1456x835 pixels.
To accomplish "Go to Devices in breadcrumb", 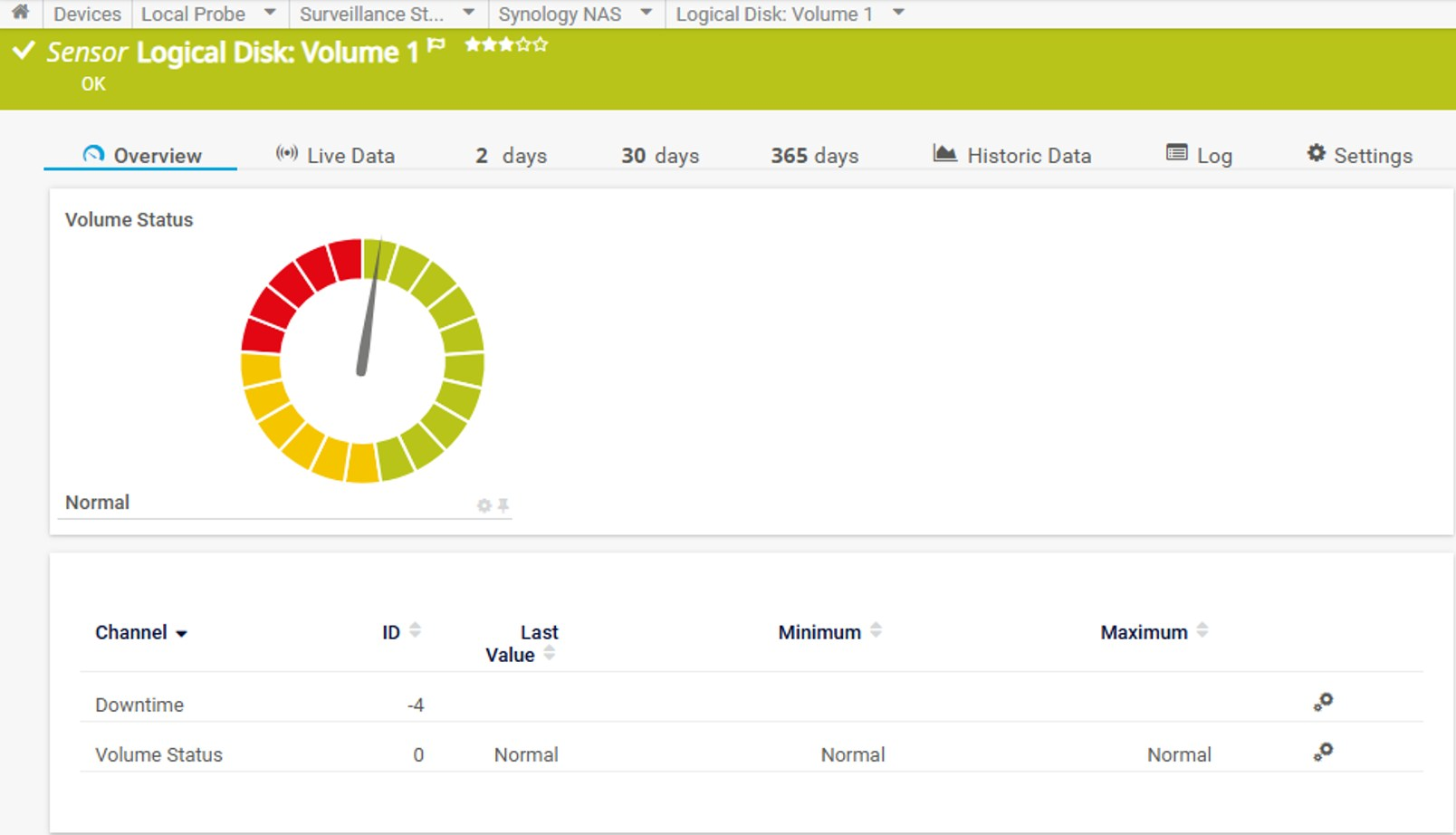I will (x=87, y=14).
